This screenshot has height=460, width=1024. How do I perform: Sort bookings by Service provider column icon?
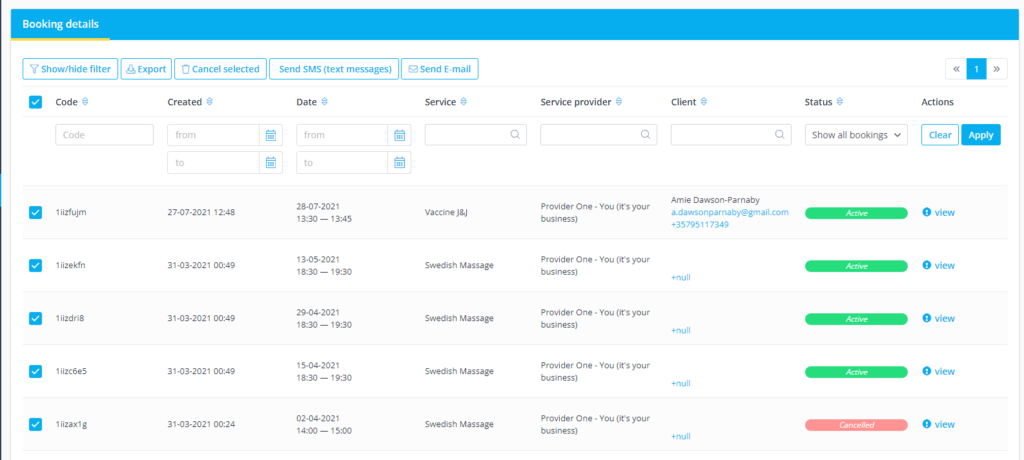[x=618, y=102]
